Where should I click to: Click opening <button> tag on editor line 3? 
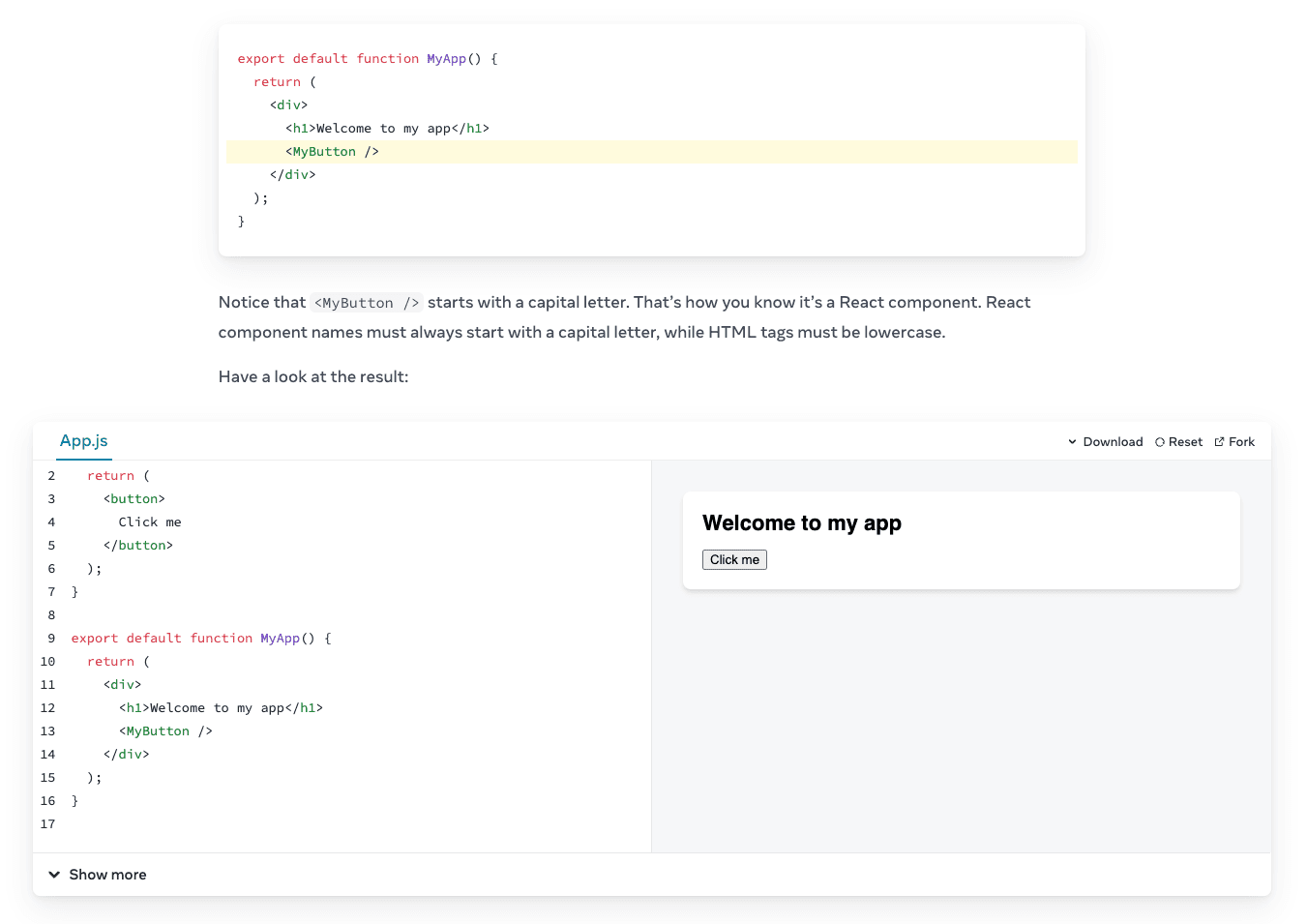[134, 499]
